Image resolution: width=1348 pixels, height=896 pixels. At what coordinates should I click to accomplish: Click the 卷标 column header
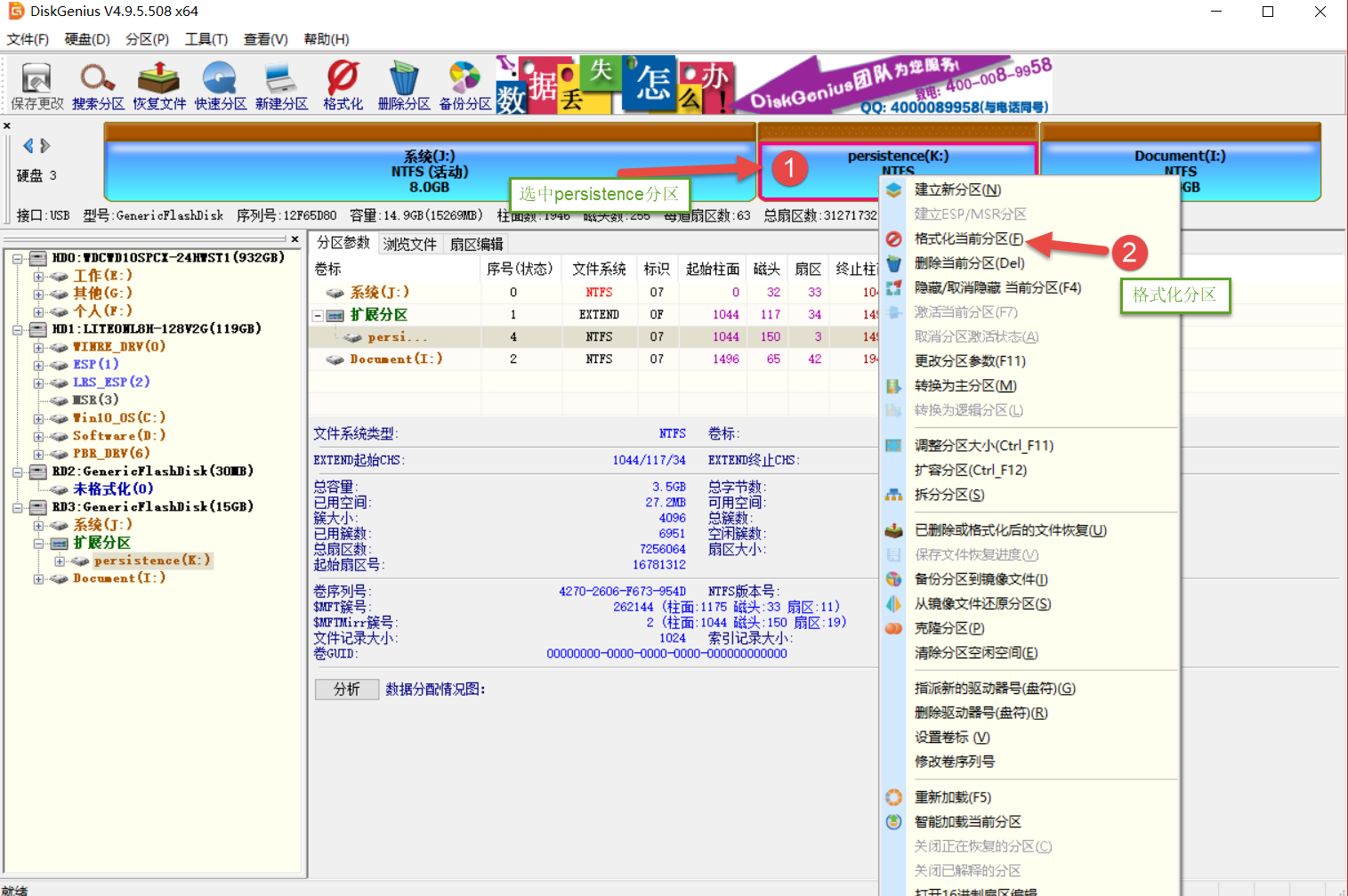tap(395, 269)
